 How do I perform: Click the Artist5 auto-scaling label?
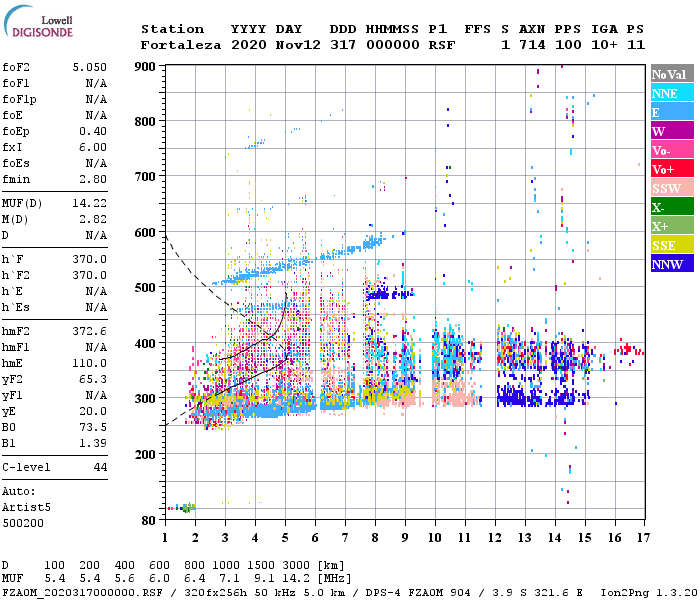[26, 508]
